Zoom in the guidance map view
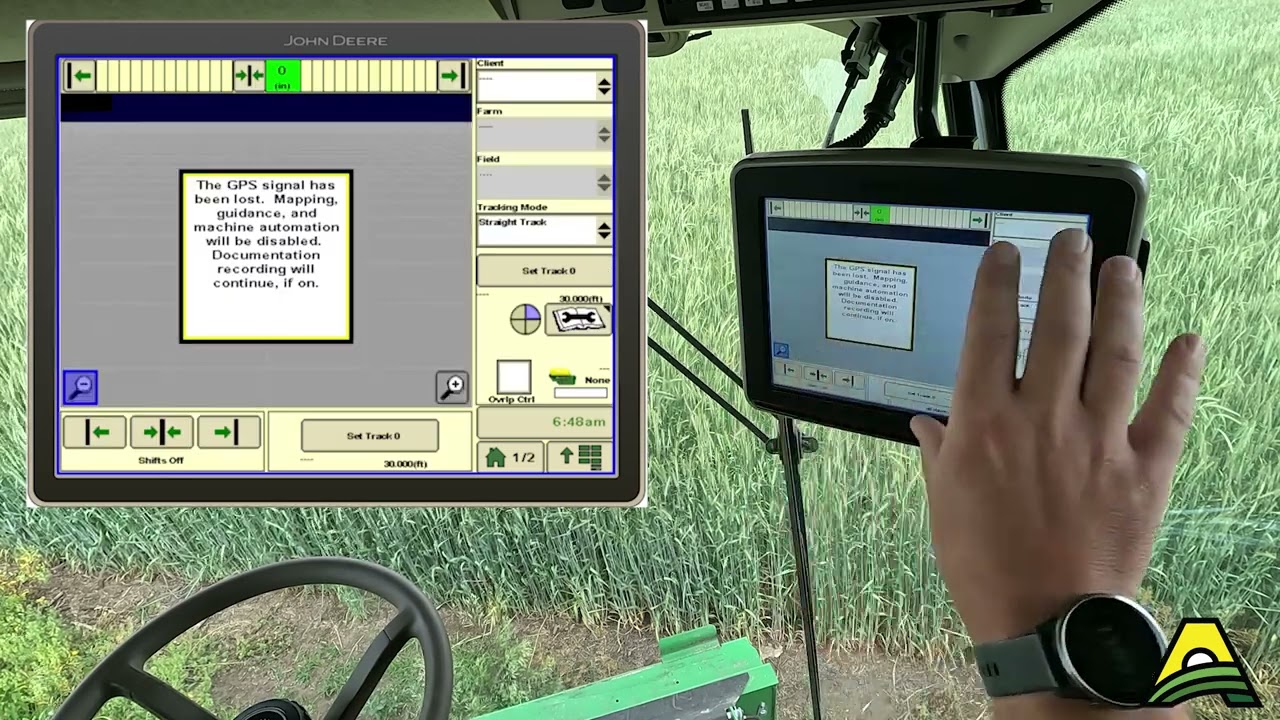 coord(452,387)
